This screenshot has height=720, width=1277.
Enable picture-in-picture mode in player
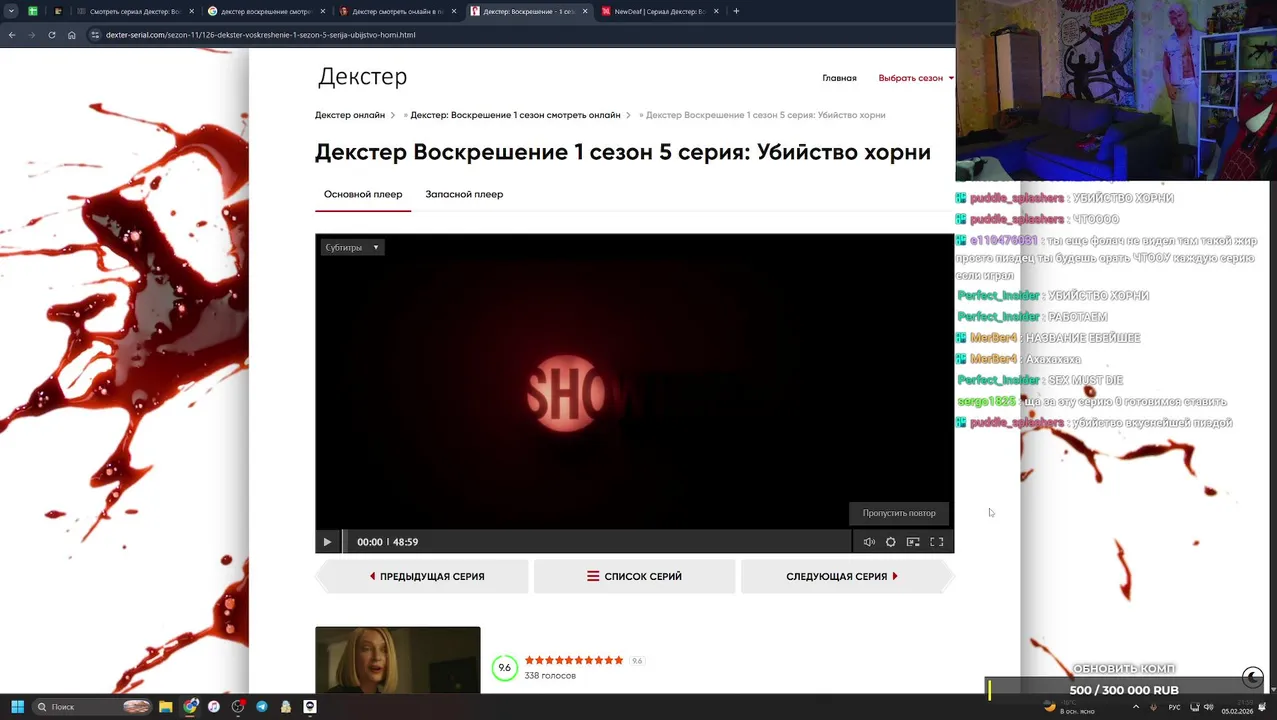[913, 542]
